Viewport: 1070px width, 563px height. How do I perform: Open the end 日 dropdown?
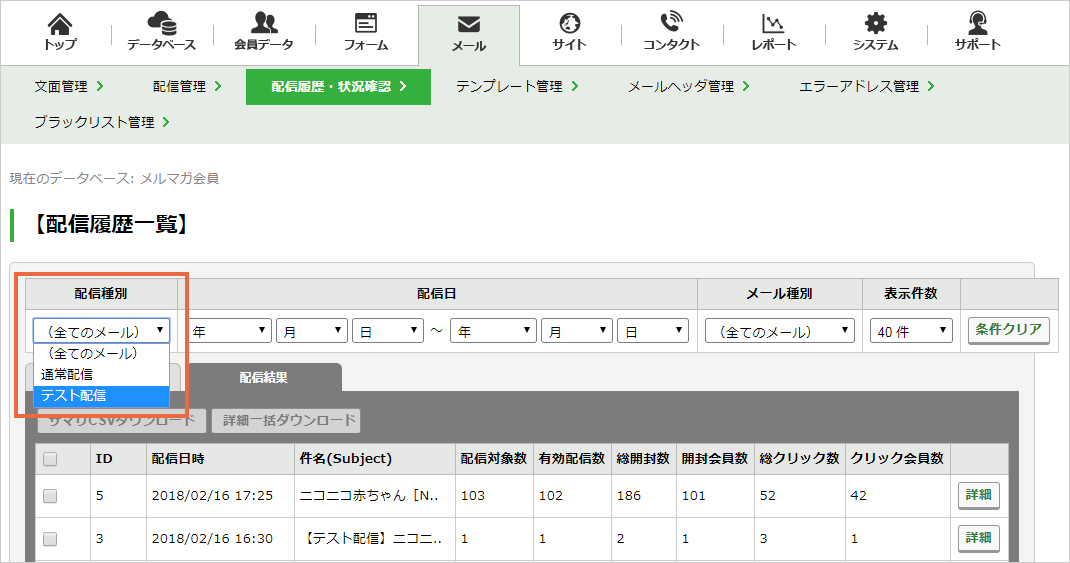[x=652, y=331]
